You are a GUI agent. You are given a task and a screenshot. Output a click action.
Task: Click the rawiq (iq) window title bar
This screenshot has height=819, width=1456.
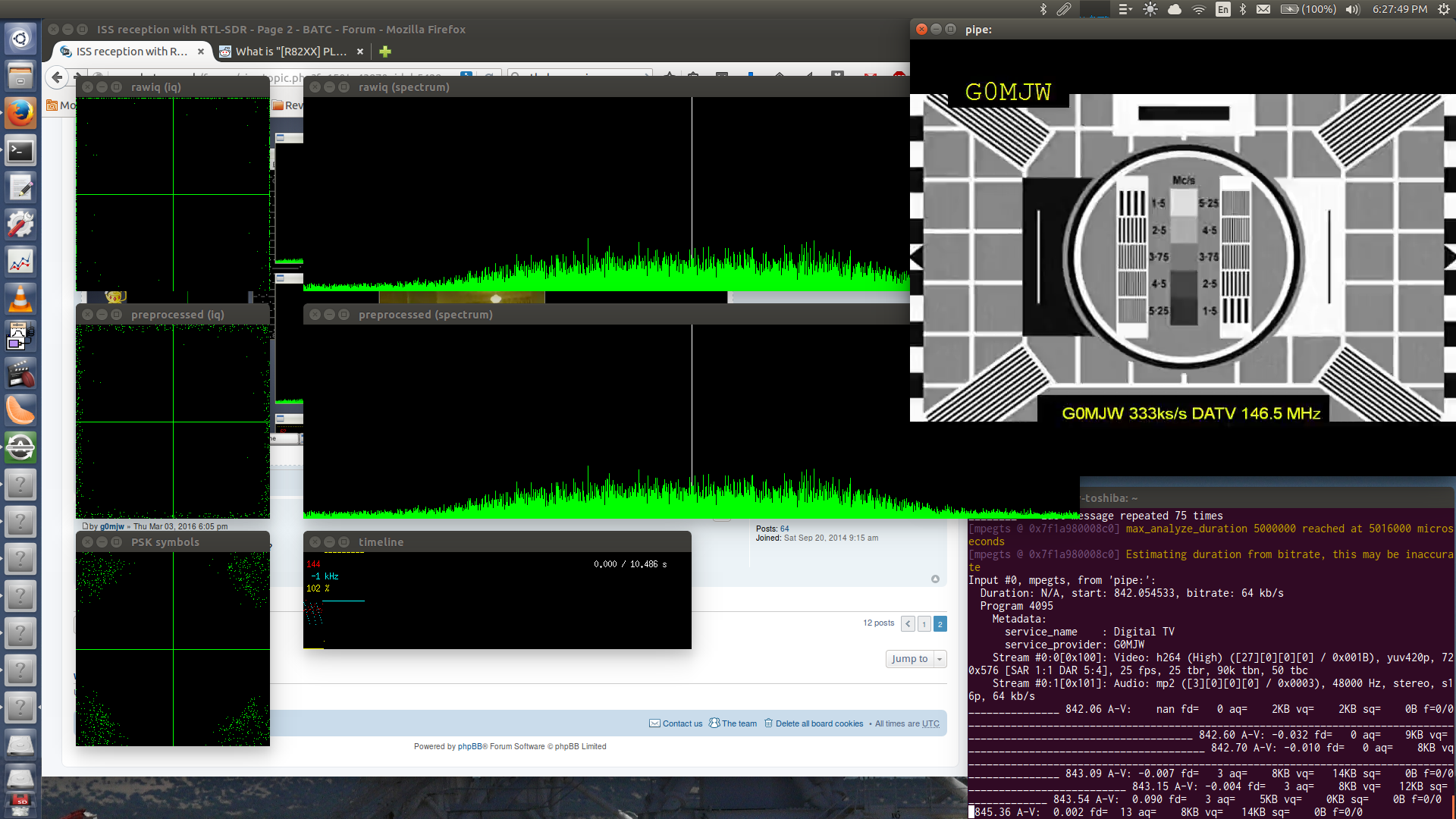point(173,87)
